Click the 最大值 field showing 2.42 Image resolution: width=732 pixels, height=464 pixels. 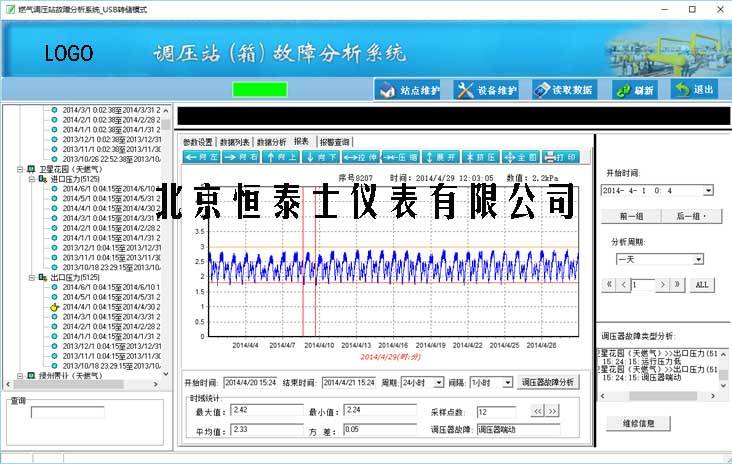[x=267, y=410]
